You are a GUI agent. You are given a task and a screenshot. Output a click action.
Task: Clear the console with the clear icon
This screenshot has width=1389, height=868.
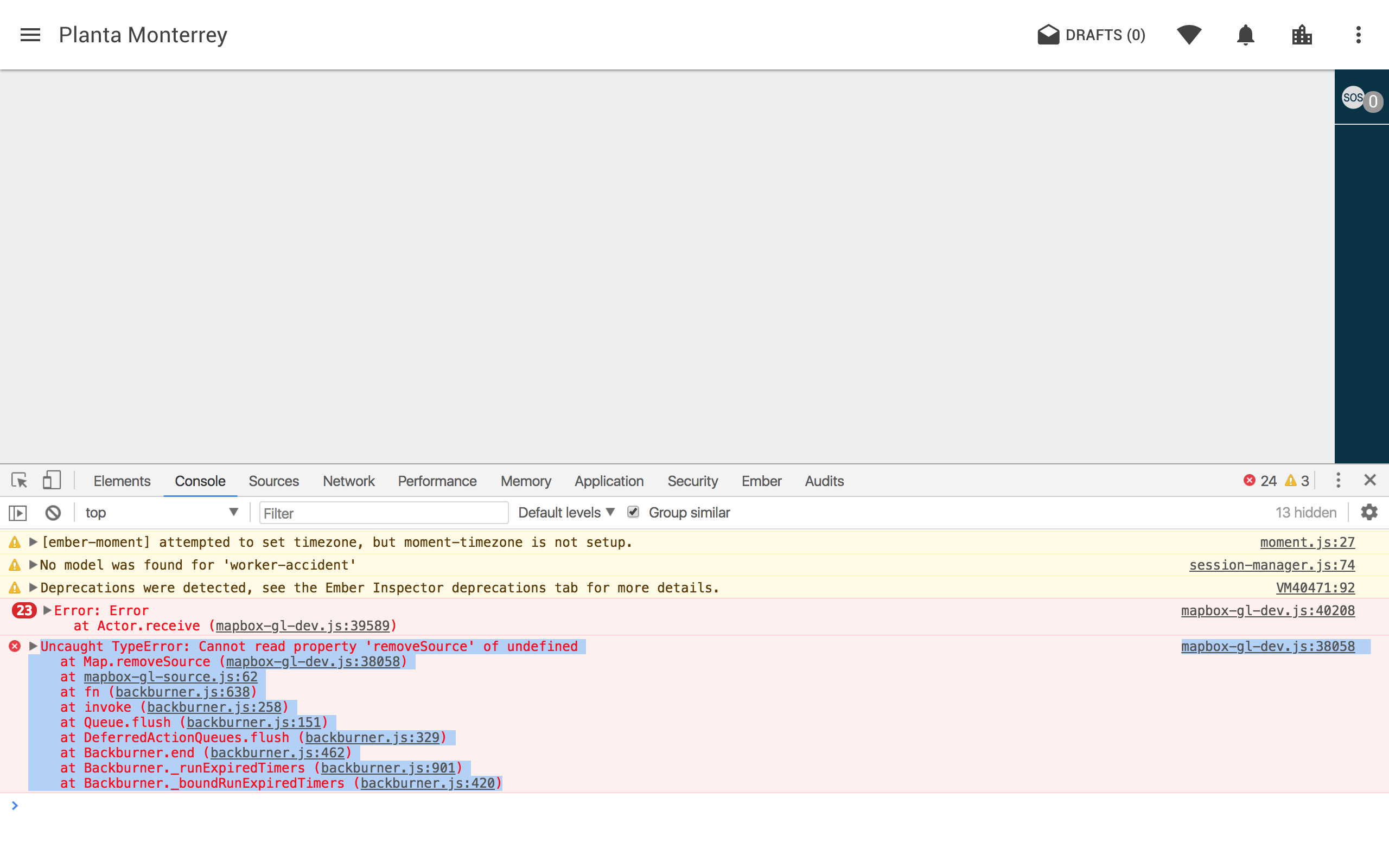coord(53,513)
